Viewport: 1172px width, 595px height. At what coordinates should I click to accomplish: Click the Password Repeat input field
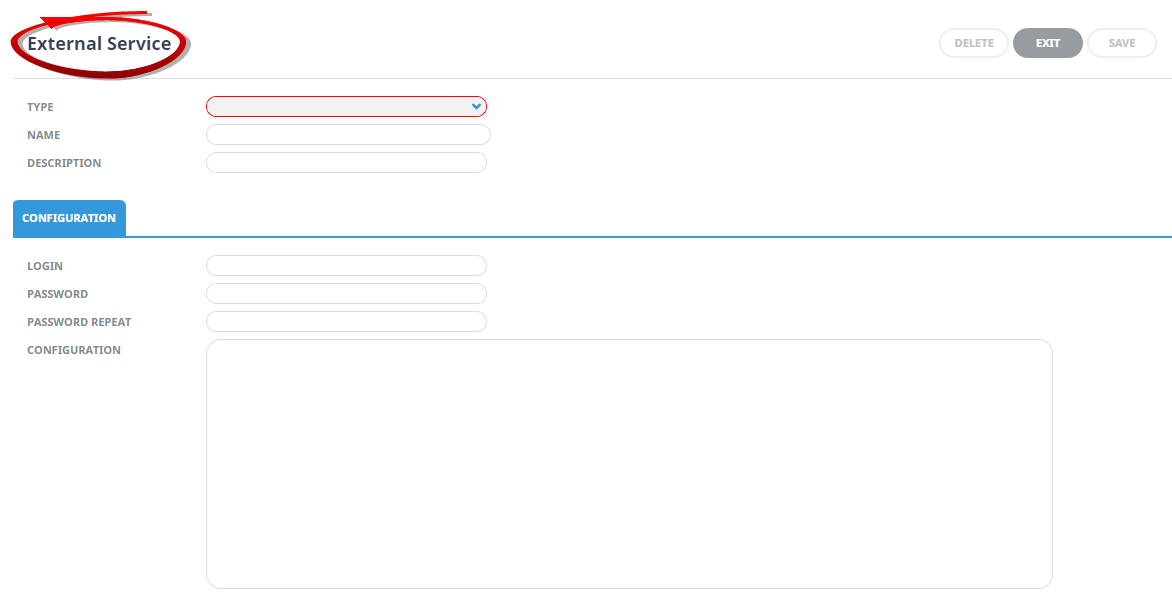click(346, 321)
